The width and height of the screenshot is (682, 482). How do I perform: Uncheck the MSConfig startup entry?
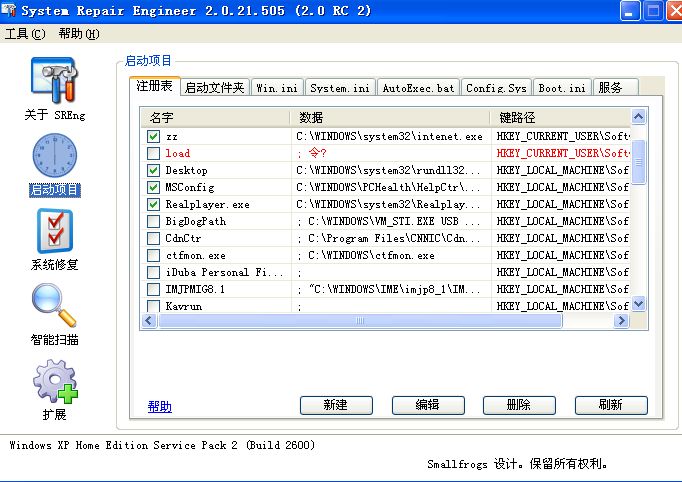(153, 187)
